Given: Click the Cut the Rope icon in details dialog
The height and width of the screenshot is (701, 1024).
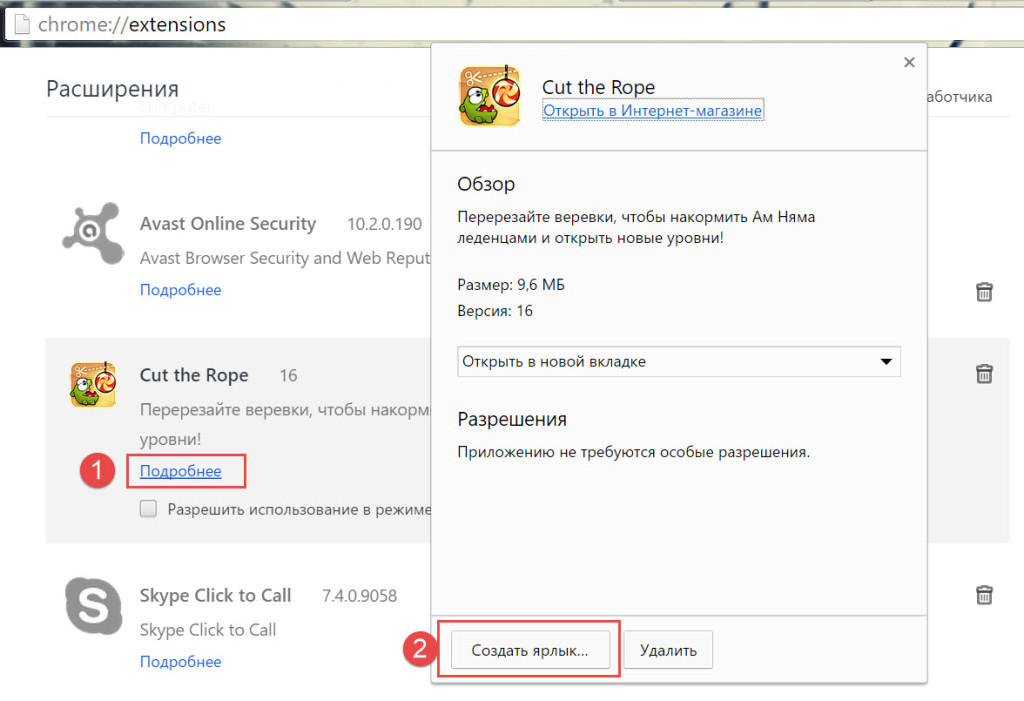Looking at the screenshot, I should [x=490, y=95].
